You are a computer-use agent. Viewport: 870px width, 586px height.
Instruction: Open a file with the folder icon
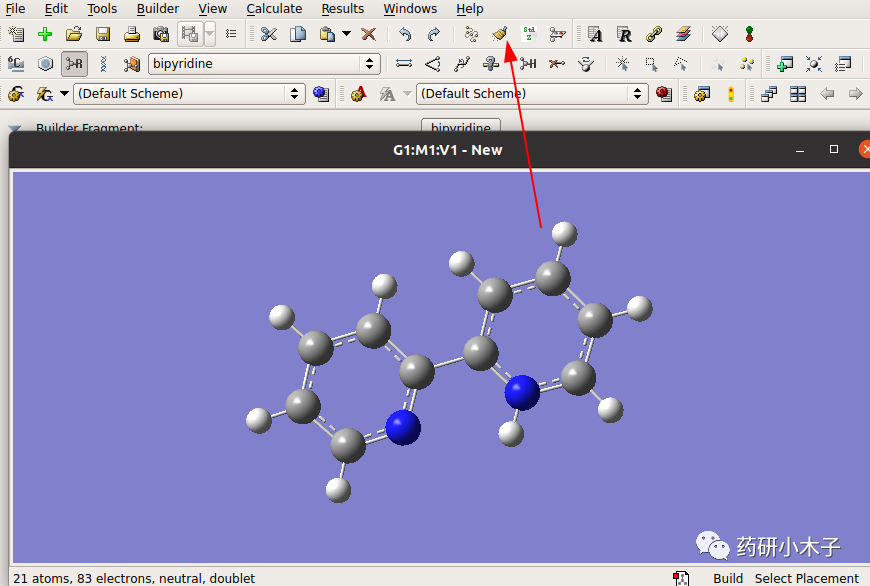point(74,34)
